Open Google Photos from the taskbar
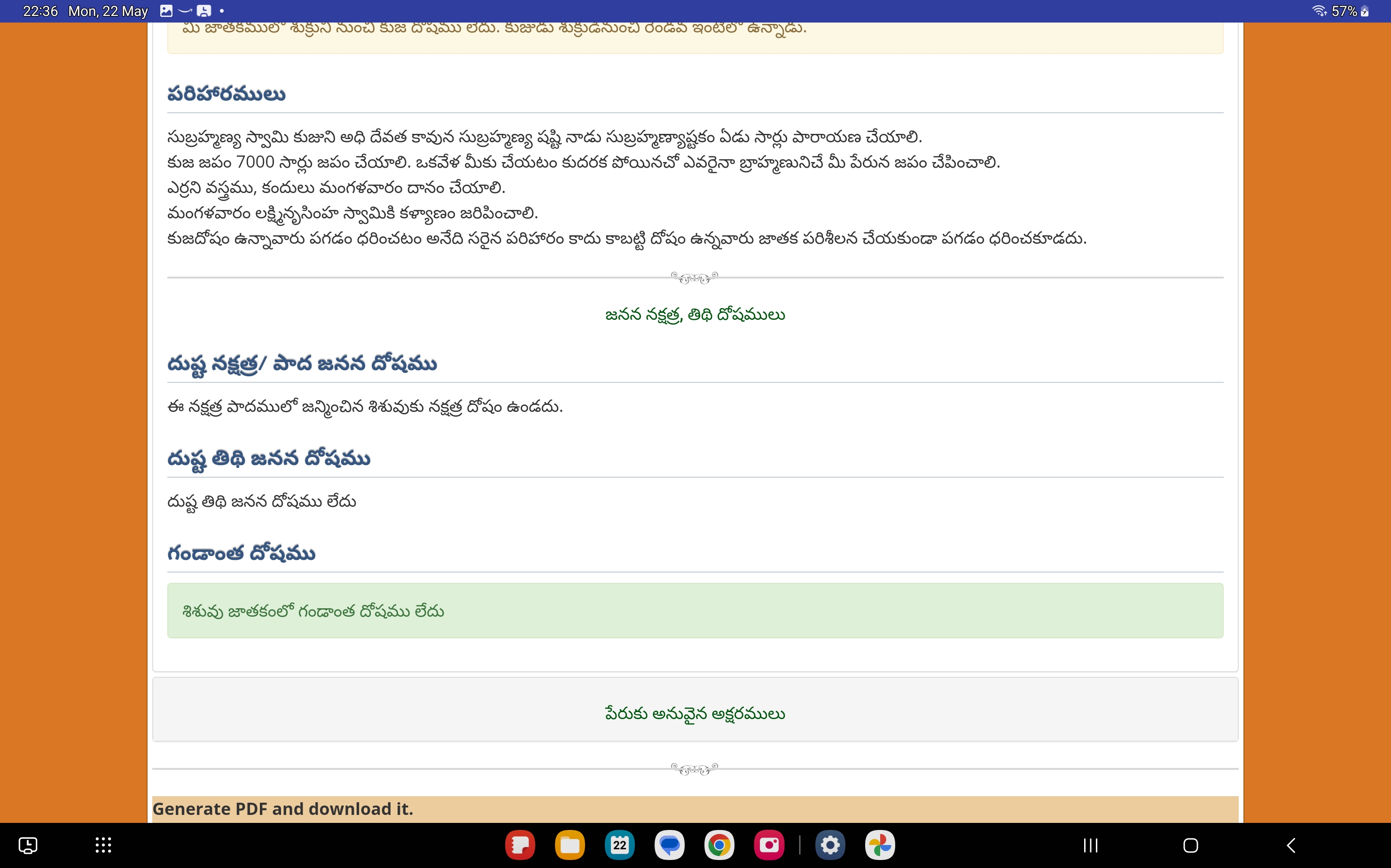 click(880, 845)
